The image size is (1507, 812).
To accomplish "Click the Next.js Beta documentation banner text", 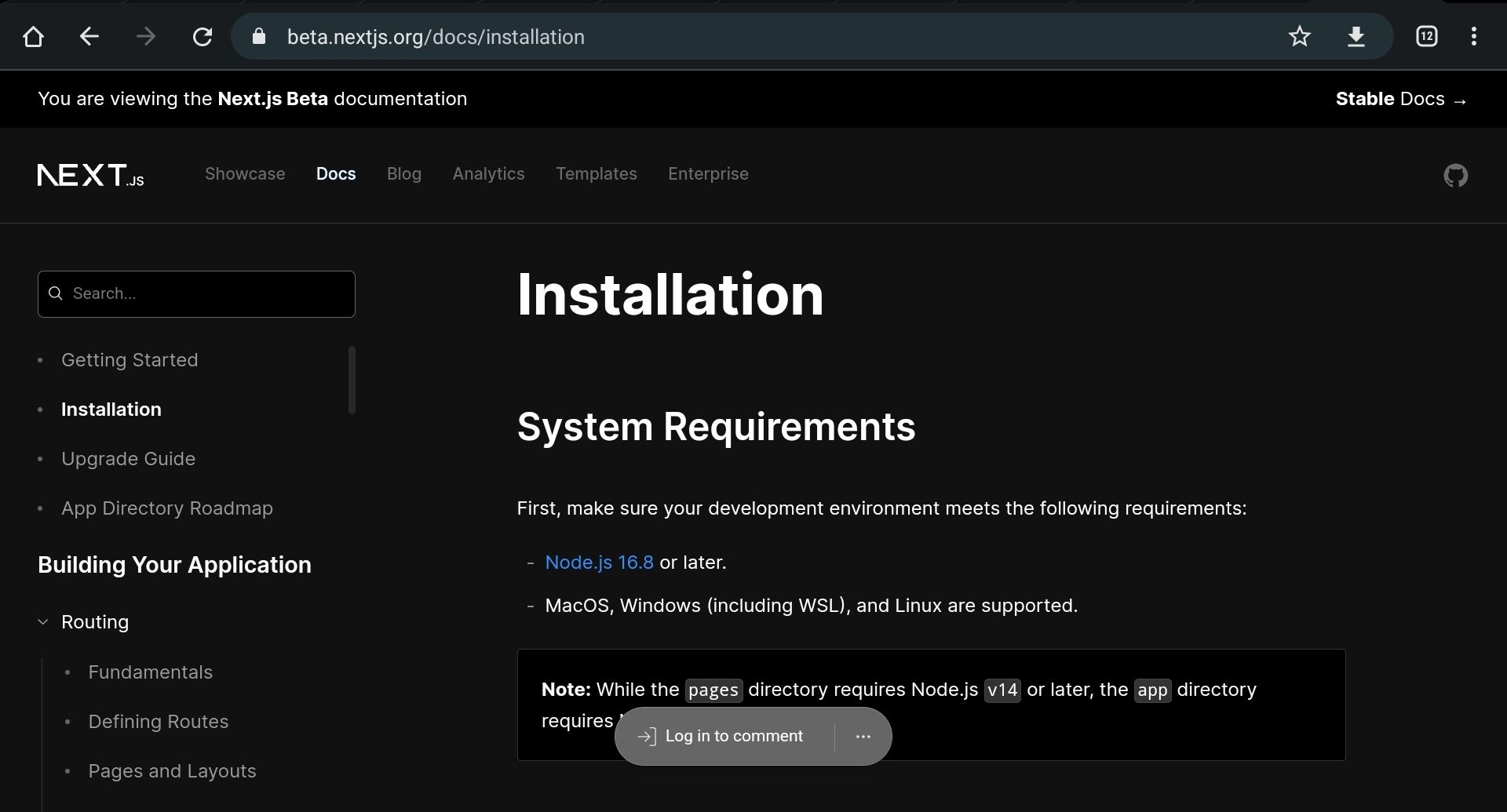I will [253, 99].
